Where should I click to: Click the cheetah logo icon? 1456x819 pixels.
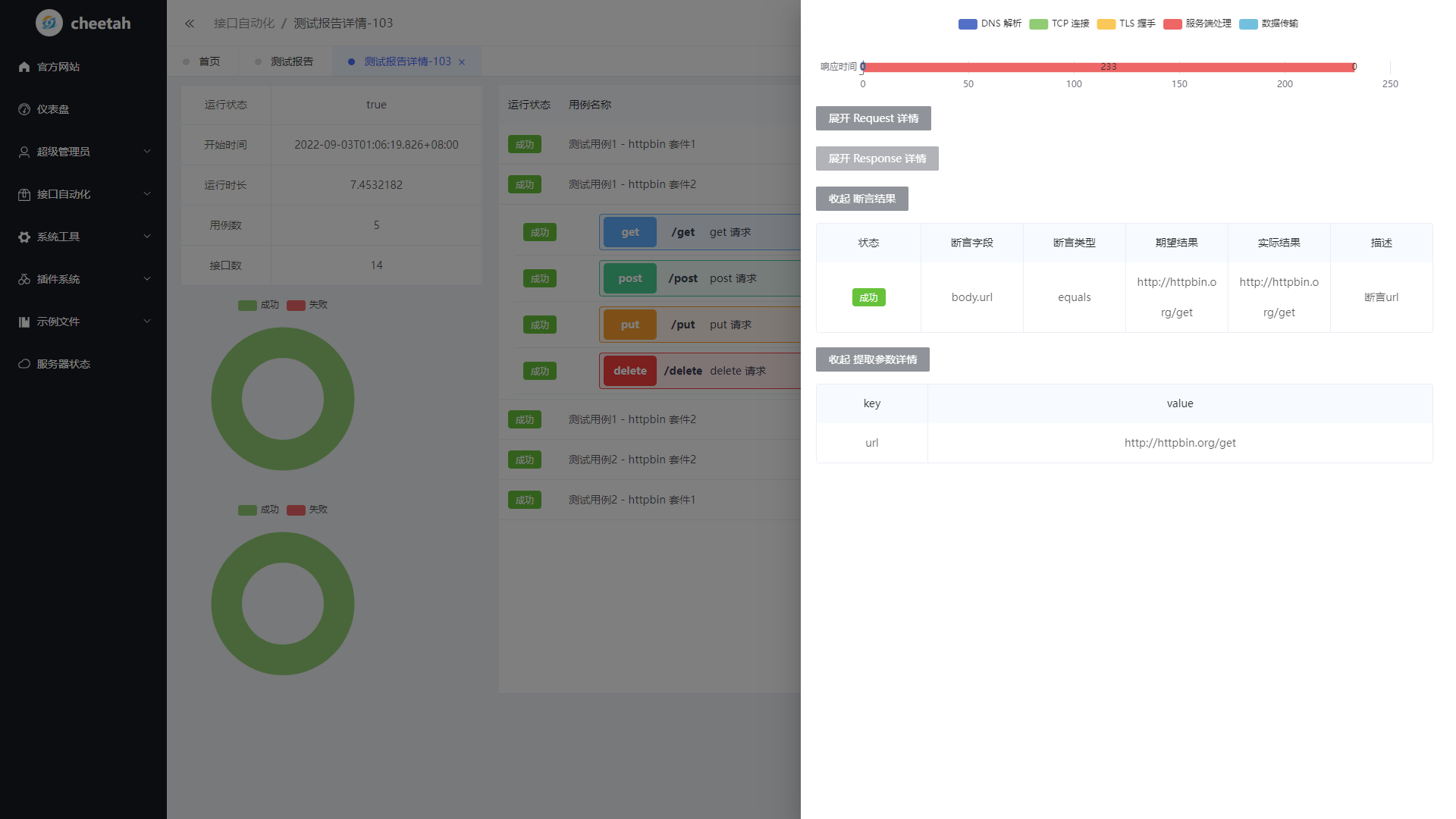pyautogui.click(x=49, y=23)
